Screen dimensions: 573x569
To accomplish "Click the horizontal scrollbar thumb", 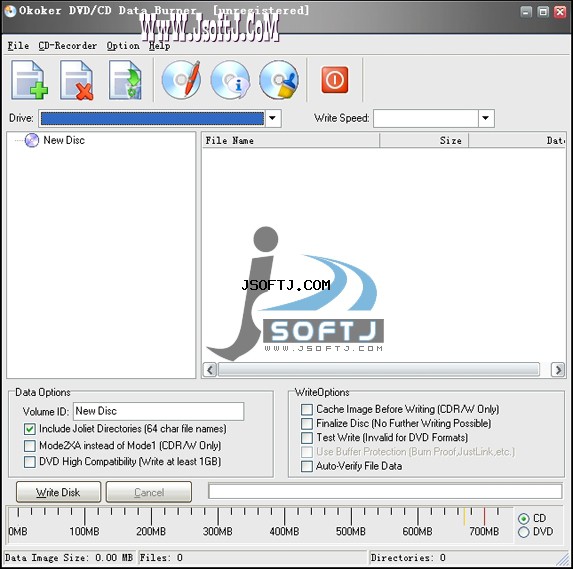I will pyautogui.click(x=379, y=370).
